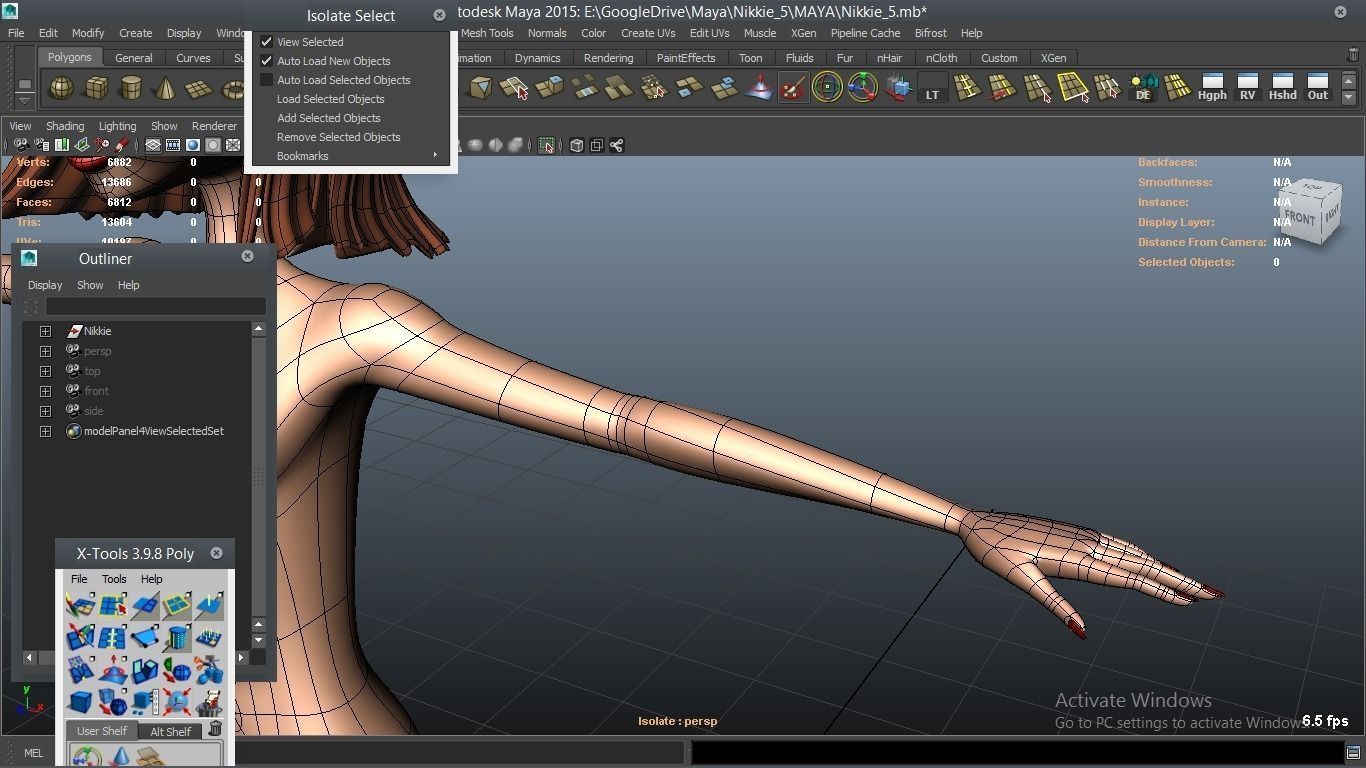
Task: Create a polygon cylinder from the shelf
Action: tap(130, 88)
